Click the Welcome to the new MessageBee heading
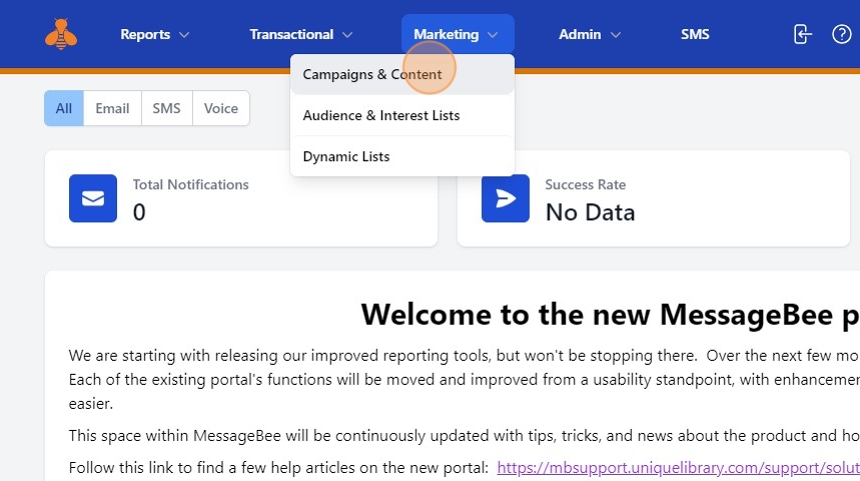 (x=610, y=315)
